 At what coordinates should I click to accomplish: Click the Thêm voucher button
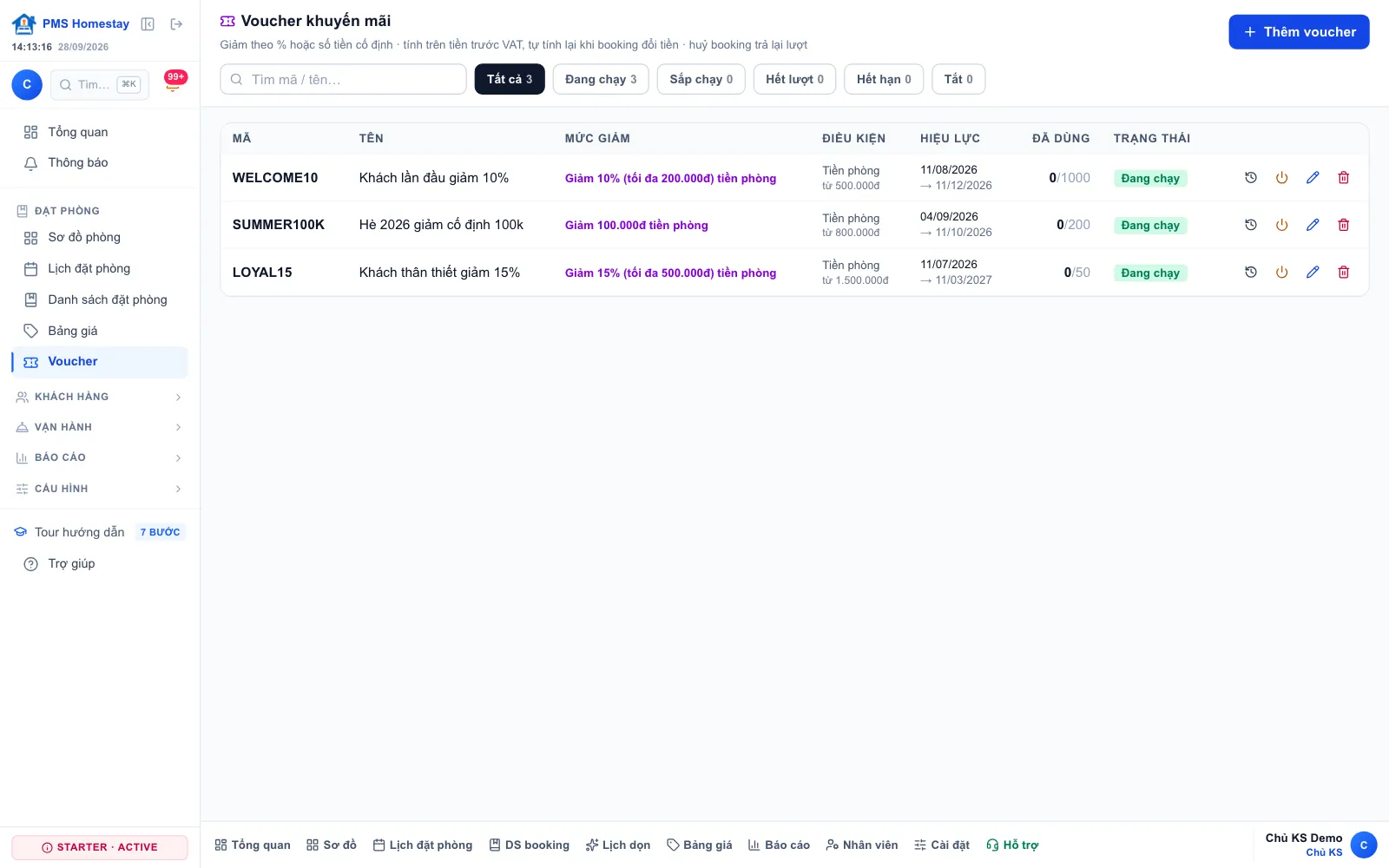1299,32
